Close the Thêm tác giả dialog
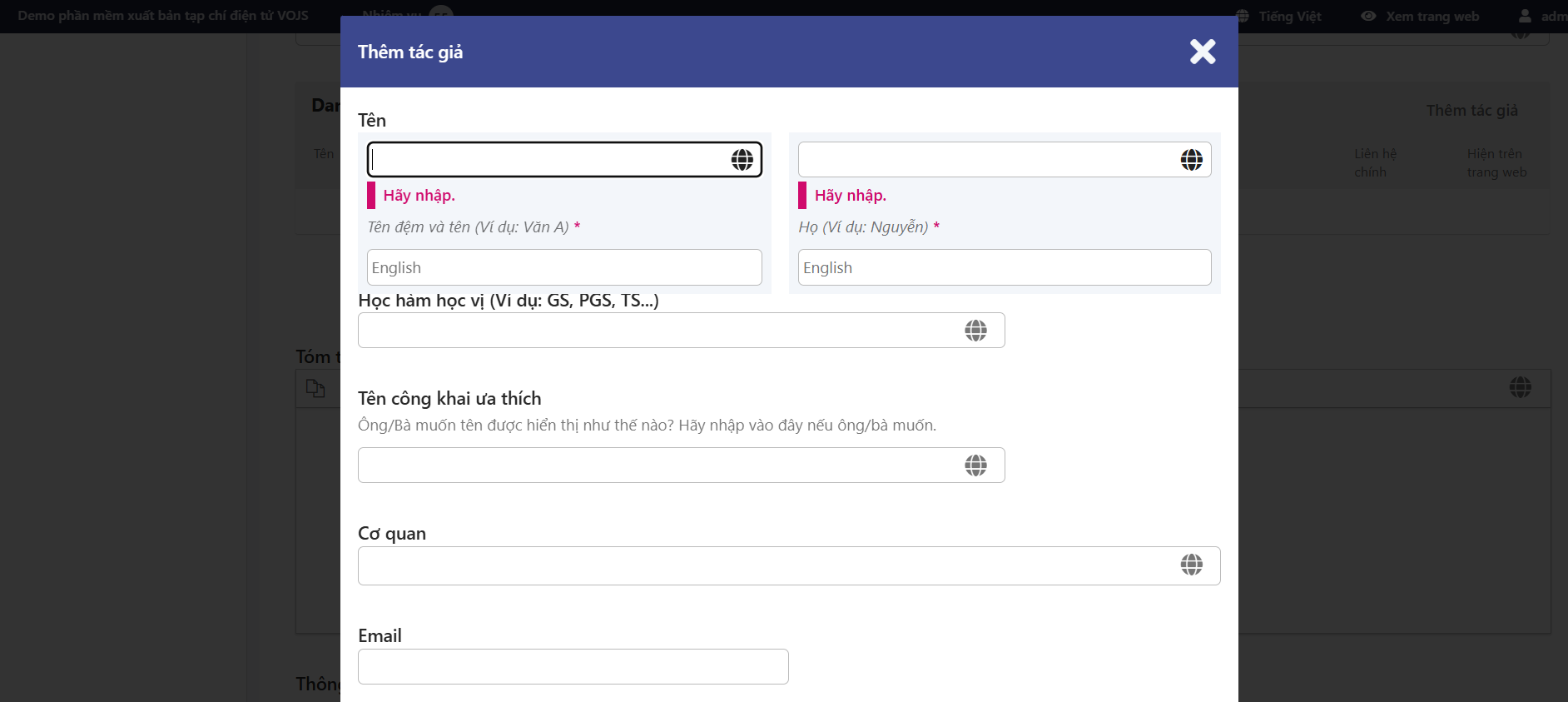The image size is (1568, 702). [1202, 52]
